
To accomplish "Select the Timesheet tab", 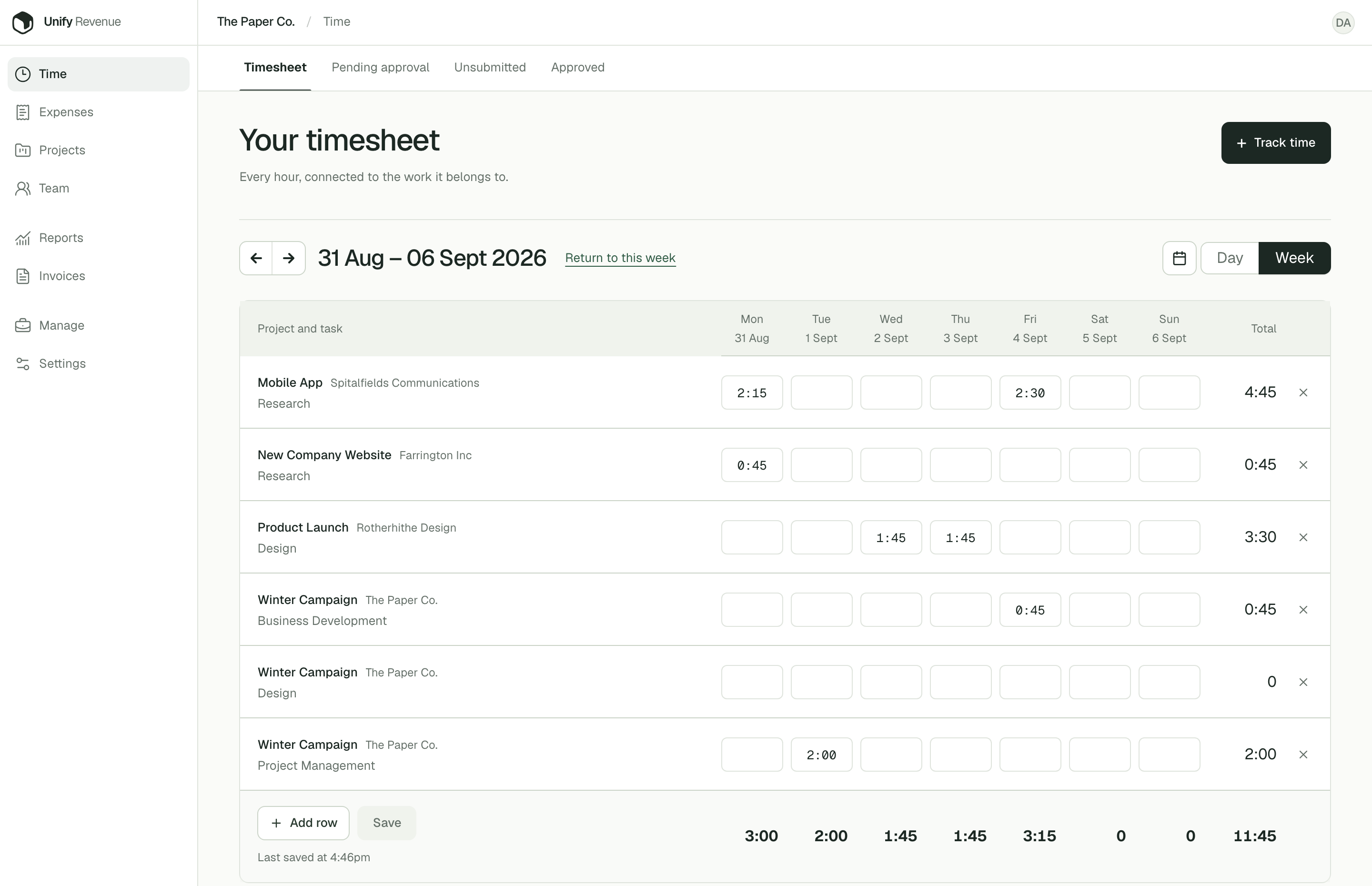I will (275, 68).
